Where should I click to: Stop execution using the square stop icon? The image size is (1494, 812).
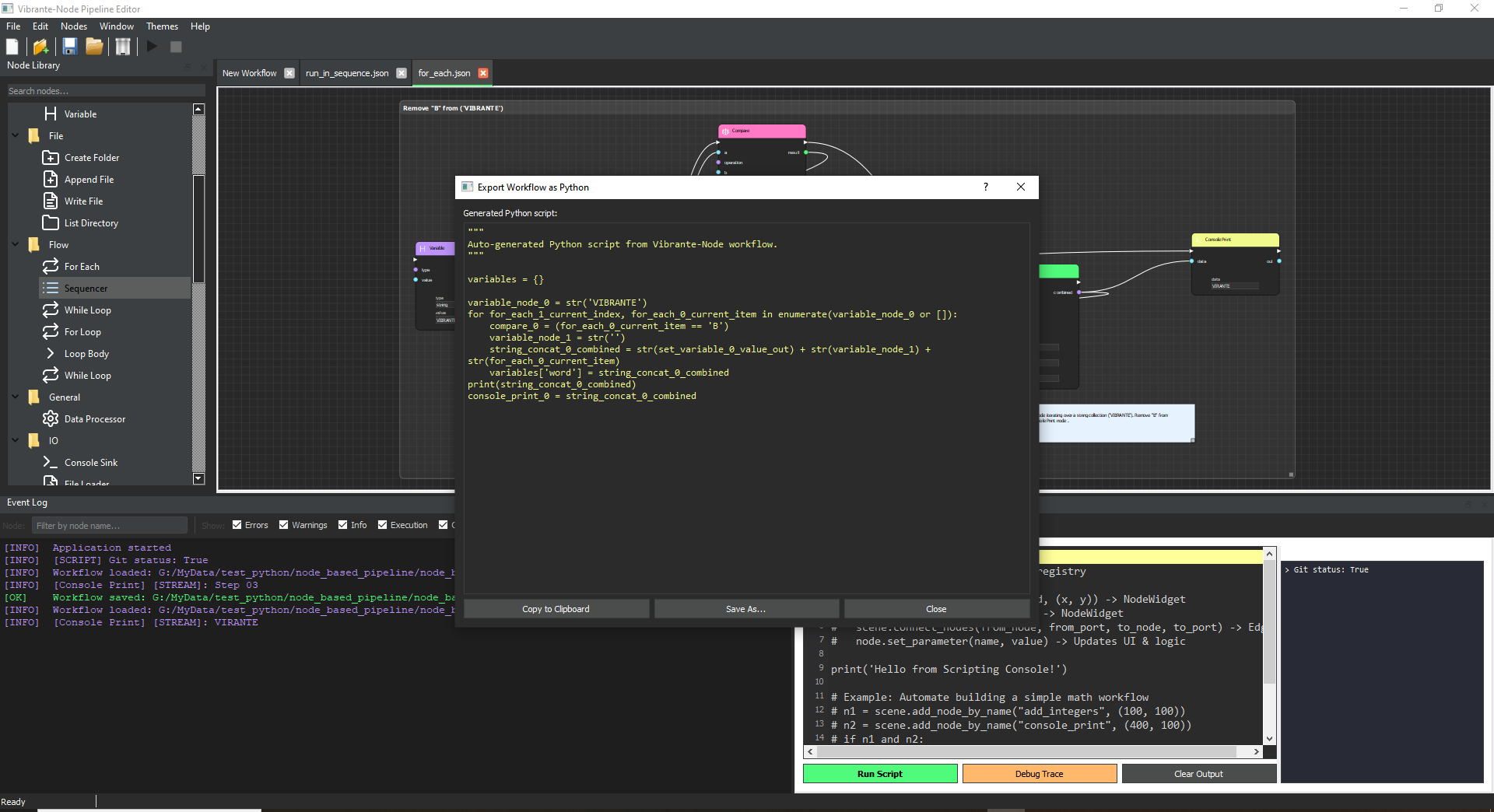click(176, 47)
